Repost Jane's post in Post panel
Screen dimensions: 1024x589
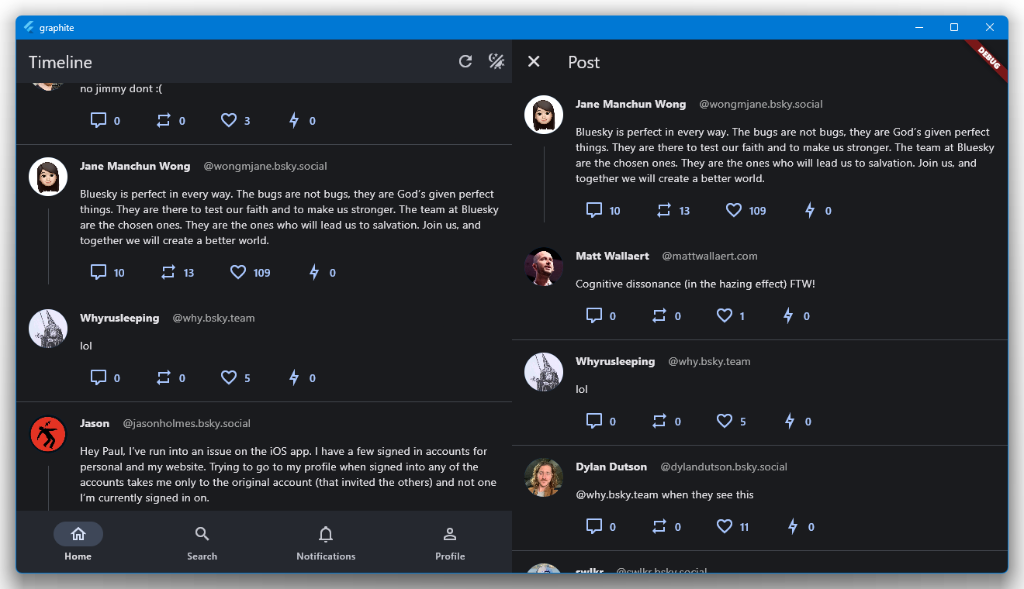click(664, 210)
